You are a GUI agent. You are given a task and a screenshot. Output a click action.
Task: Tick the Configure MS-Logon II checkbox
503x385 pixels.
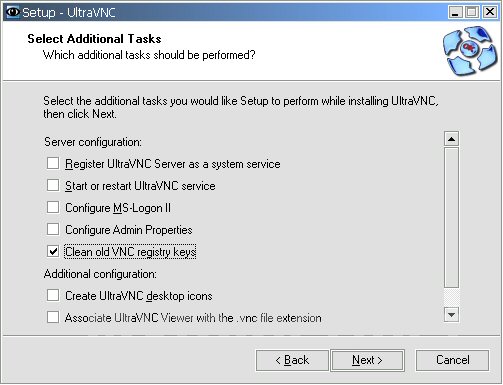[53, 207]
